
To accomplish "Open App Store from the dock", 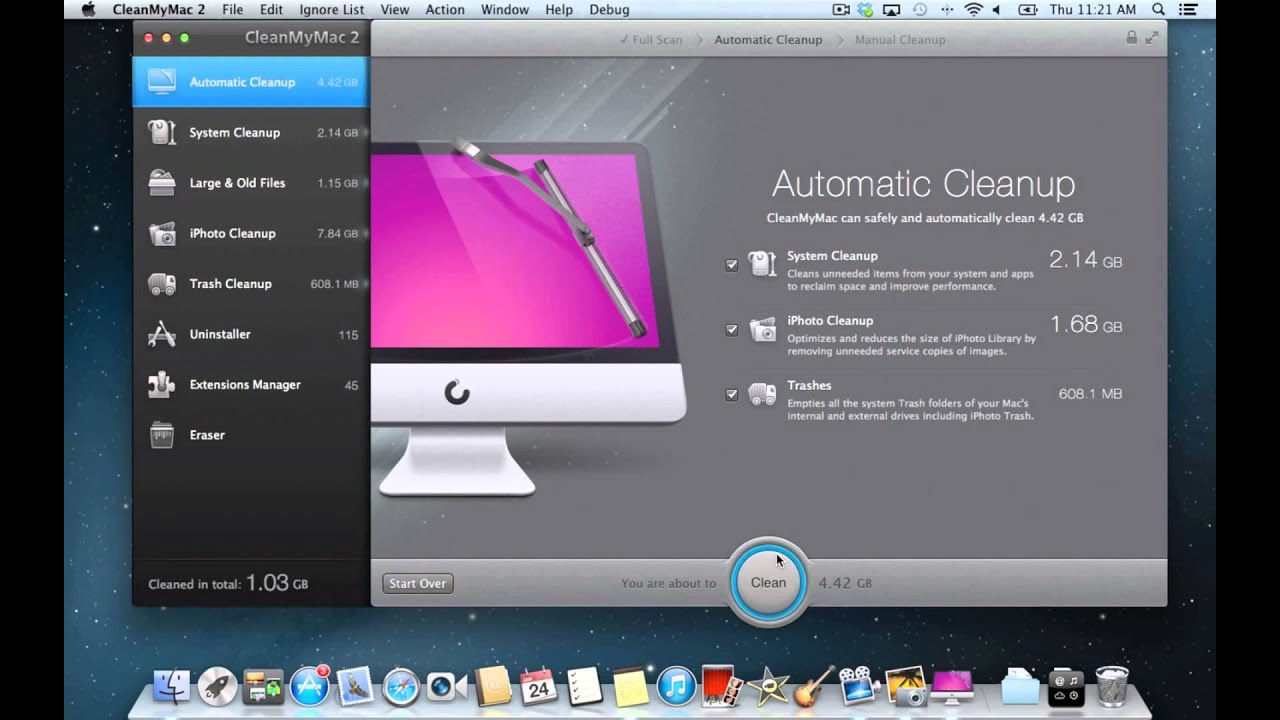I will click(309, 686).
